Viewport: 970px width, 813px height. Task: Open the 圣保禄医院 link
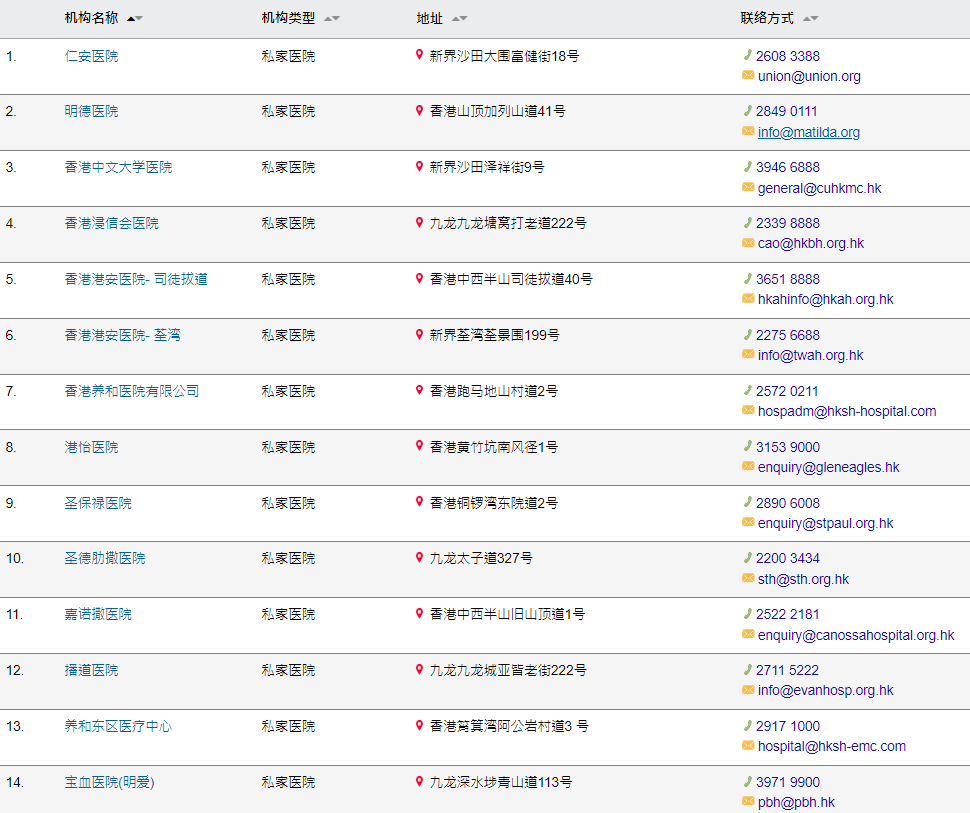click(x=98, y=504)
